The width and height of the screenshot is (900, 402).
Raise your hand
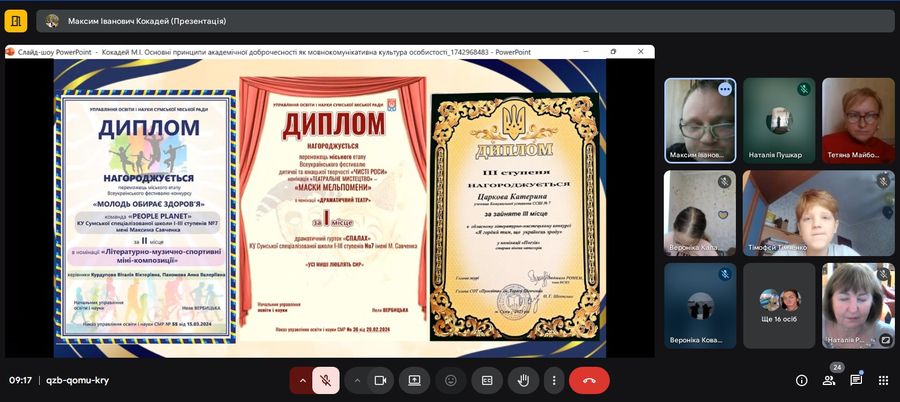point(522,380)
